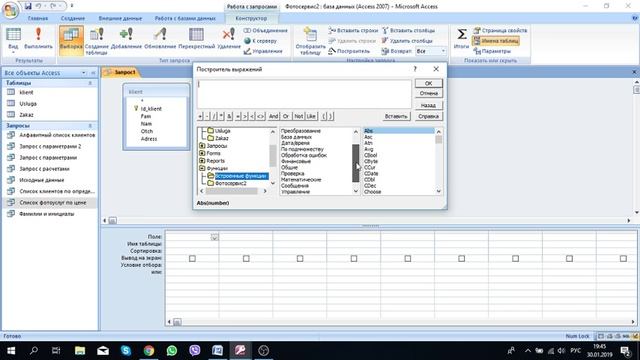
Task: Open Chrome from taskbar
Action: [x=149, y=351]
